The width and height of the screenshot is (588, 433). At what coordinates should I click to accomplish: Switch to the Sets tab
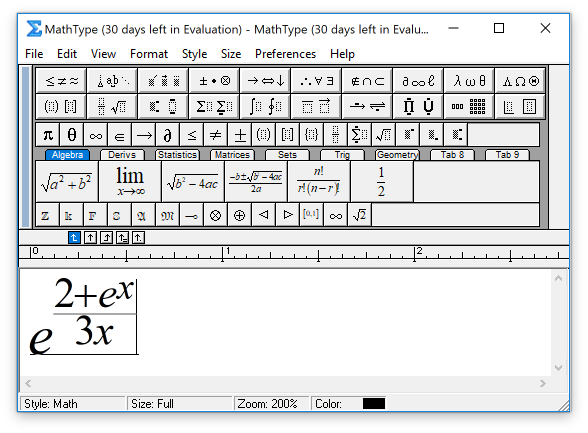tap(288, 155)
